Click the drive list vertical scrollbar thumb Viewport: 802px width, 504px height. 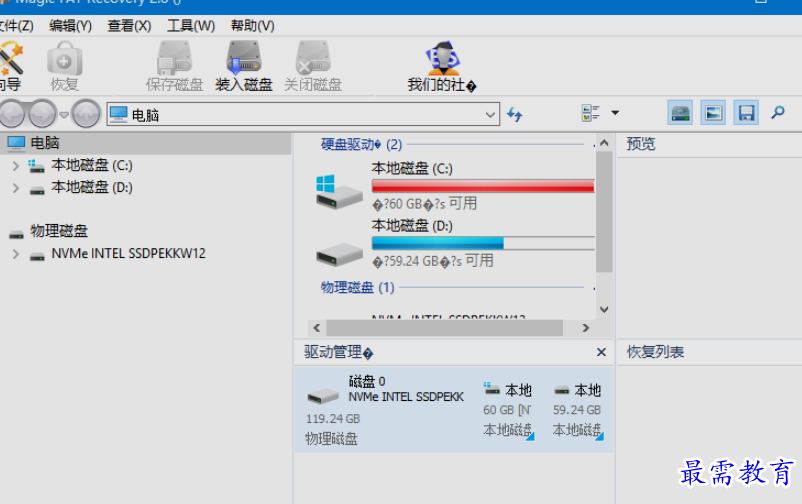tap(604, 211)
